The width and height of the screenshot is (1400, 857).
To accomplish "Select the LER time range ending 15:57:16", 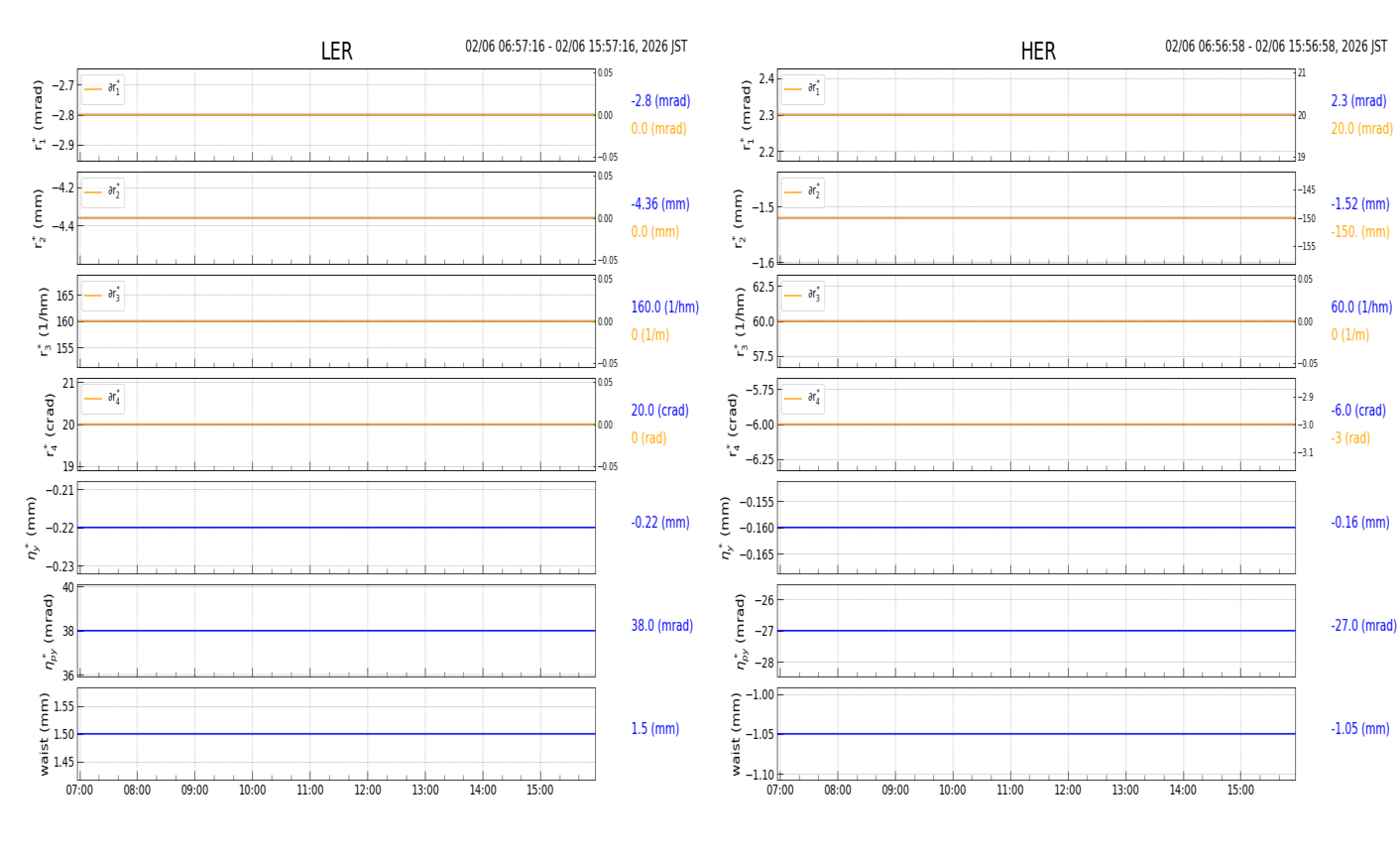I will tap(576, 47).
